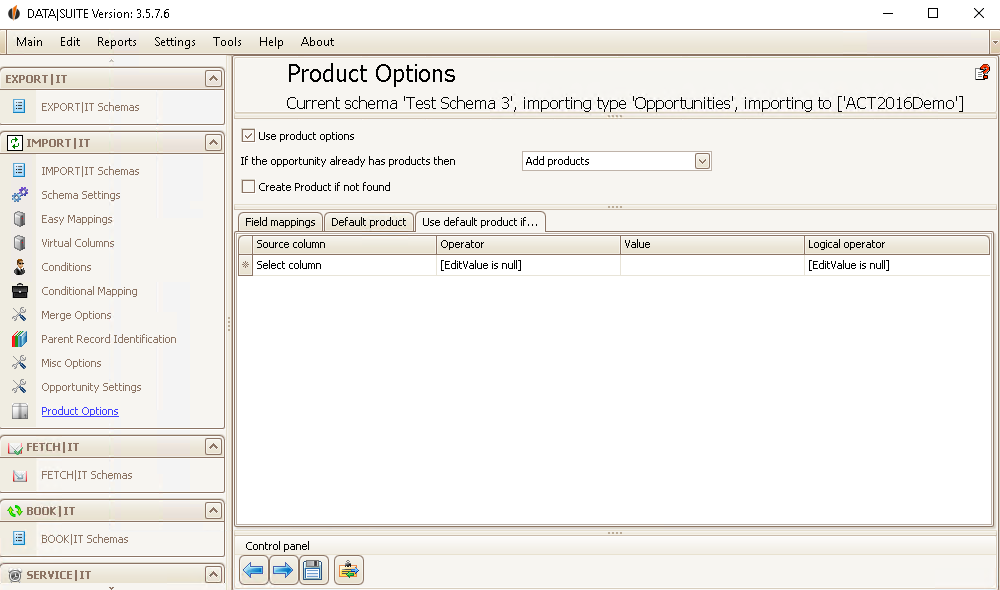Click the FETCH|IT Schemas envelope icon
This screenshot has height=590, width=1000.
tap(20, 475)
